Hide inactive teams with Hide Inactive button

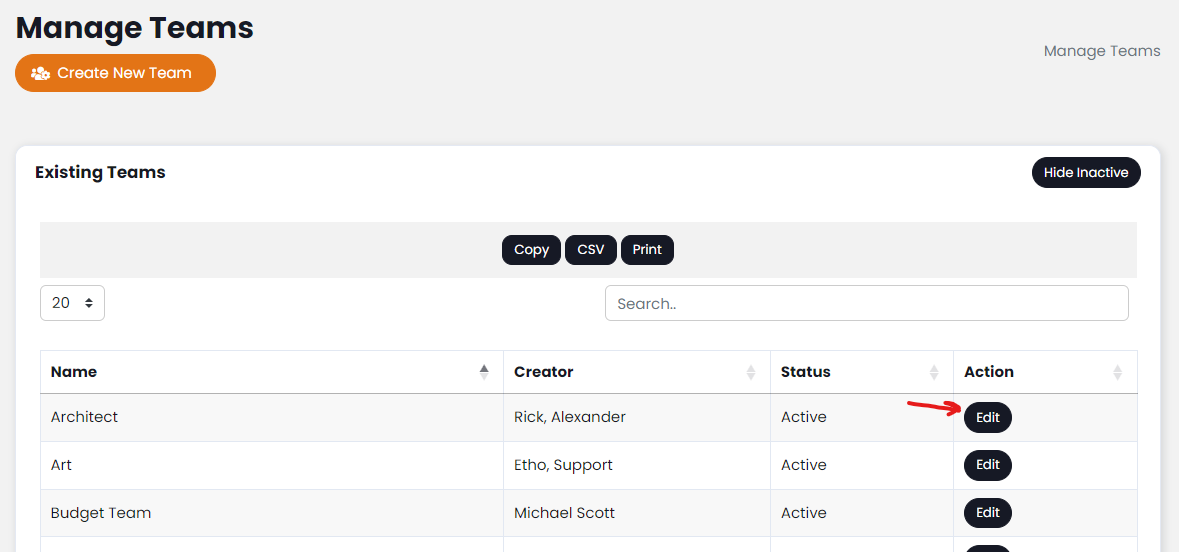click(x=1086, y=172)
